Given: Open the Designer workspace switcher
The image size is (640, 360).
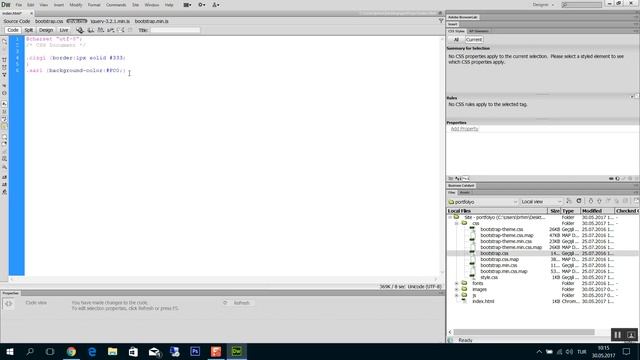Looking at the screenshot, I should [x=543, y=5].
